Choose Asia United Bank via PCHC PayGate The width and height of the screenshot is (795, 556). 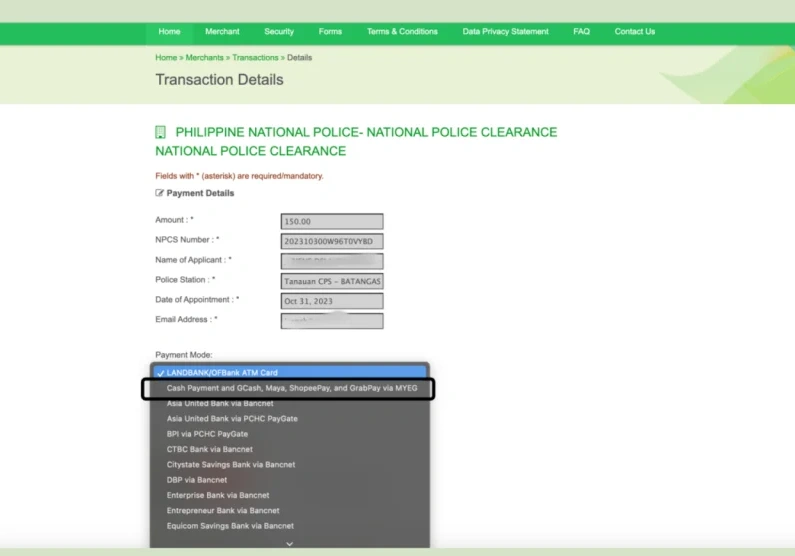click(x=290, y=419)
